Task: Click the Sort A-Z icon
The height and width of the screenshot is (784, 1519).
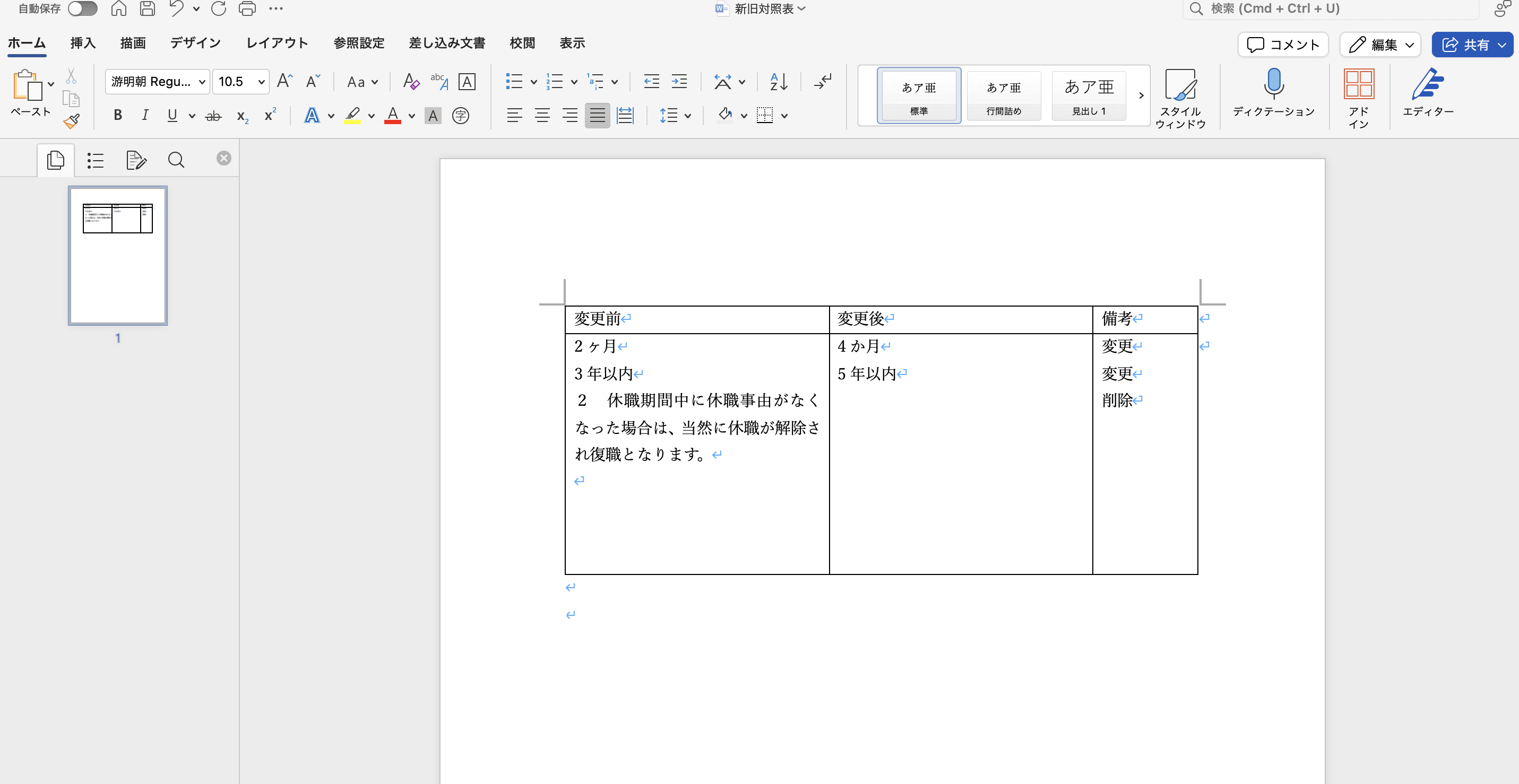Action: 779,82
